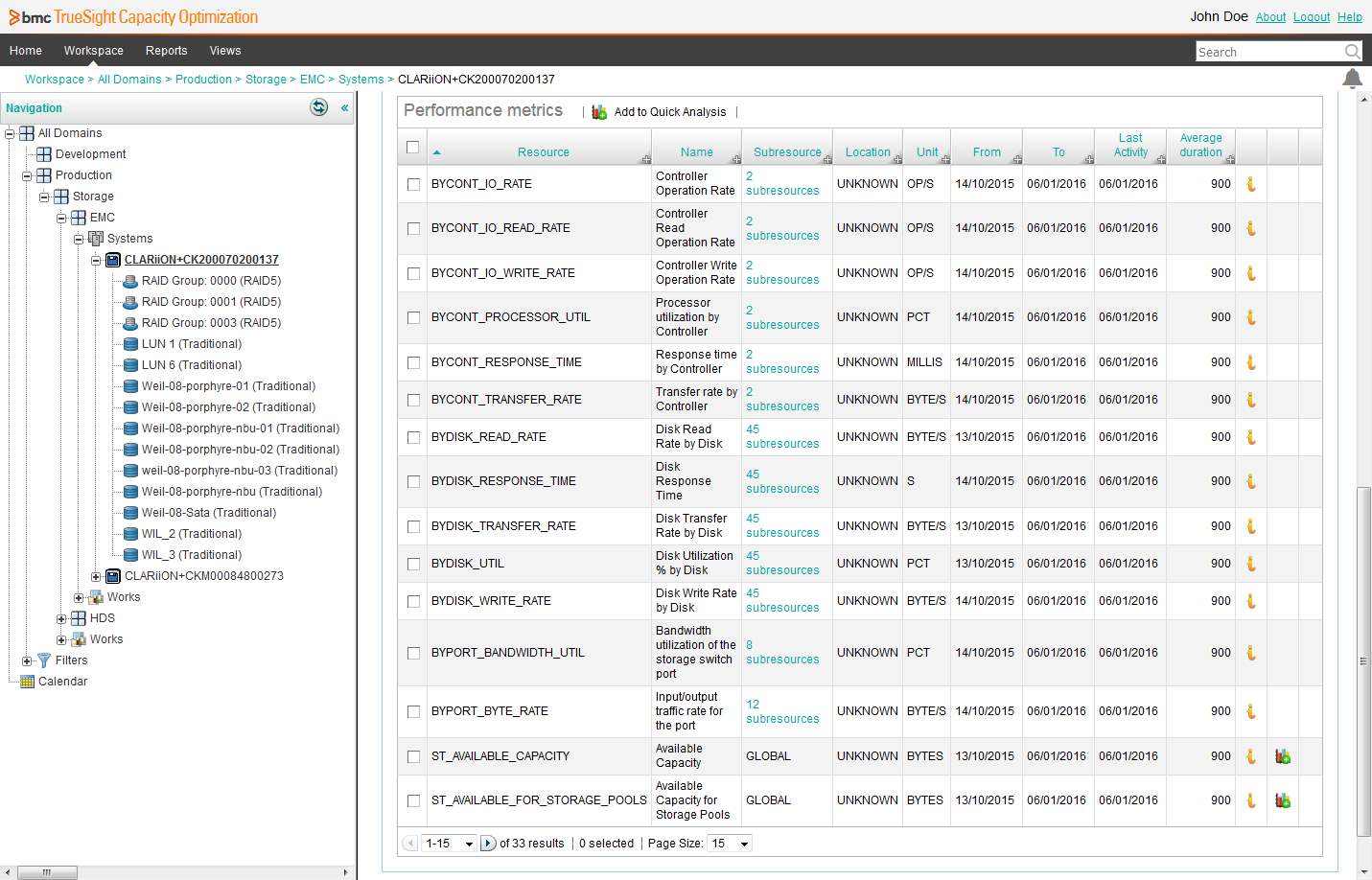Open 45 subresources link for BYDISK_UTIL
This screenshot has width=1372, height=880.
pos(782,563)
